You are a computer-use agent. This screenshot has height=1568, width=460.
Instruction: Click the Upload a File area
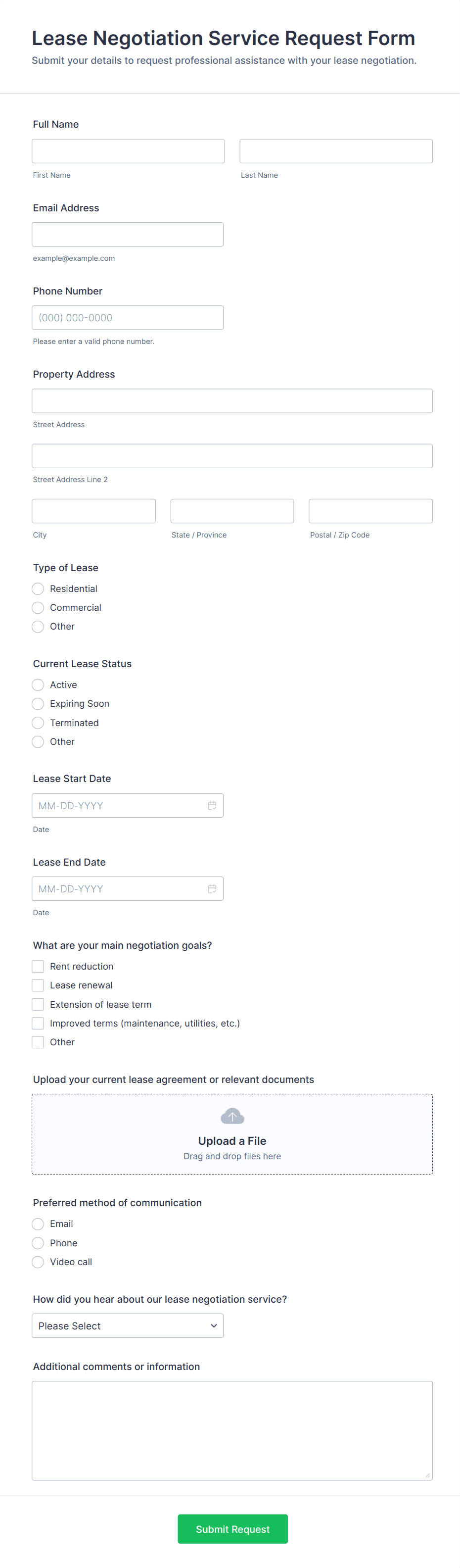pos(232,1141)
